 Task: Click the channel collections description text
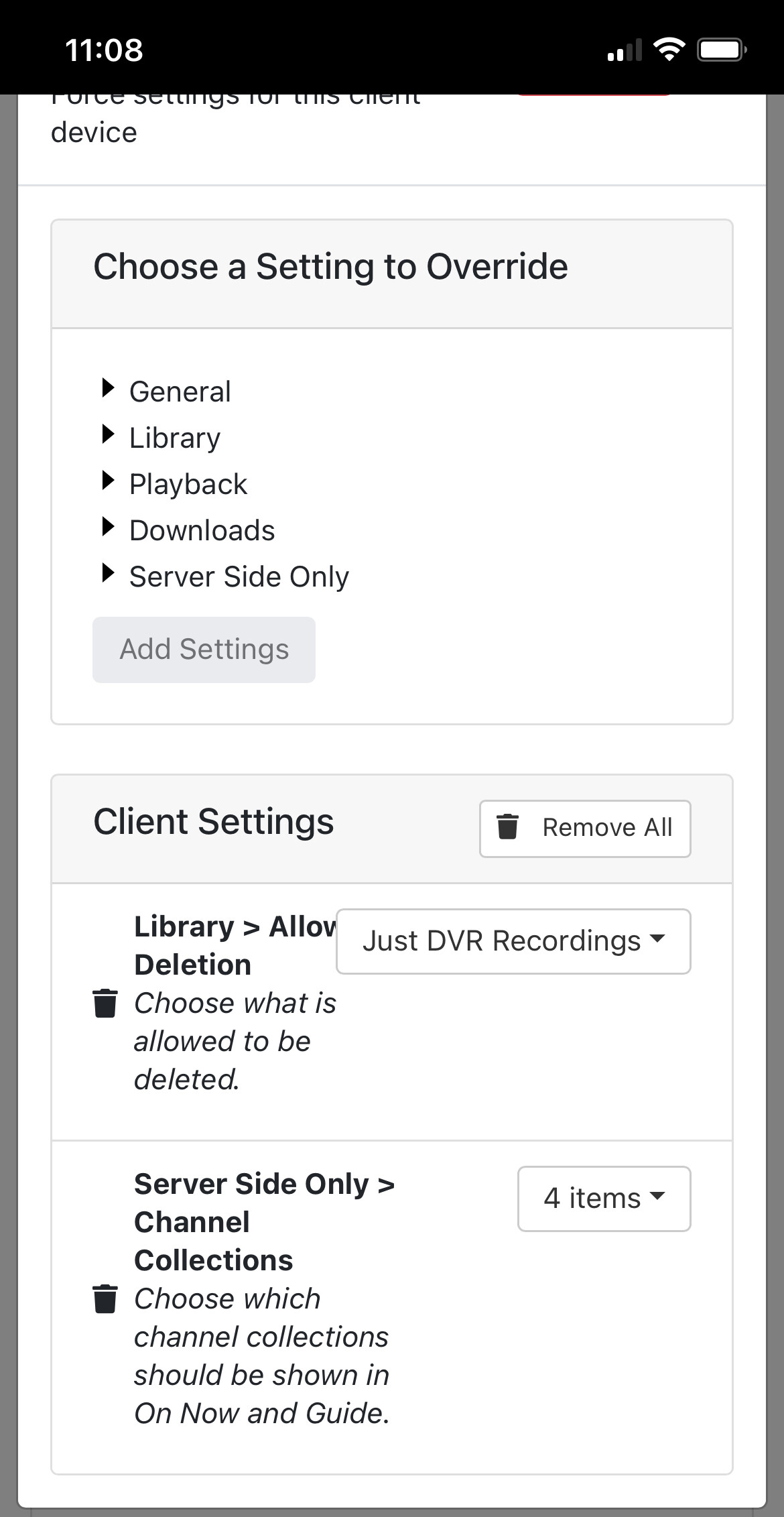[x=261, y=1355]
